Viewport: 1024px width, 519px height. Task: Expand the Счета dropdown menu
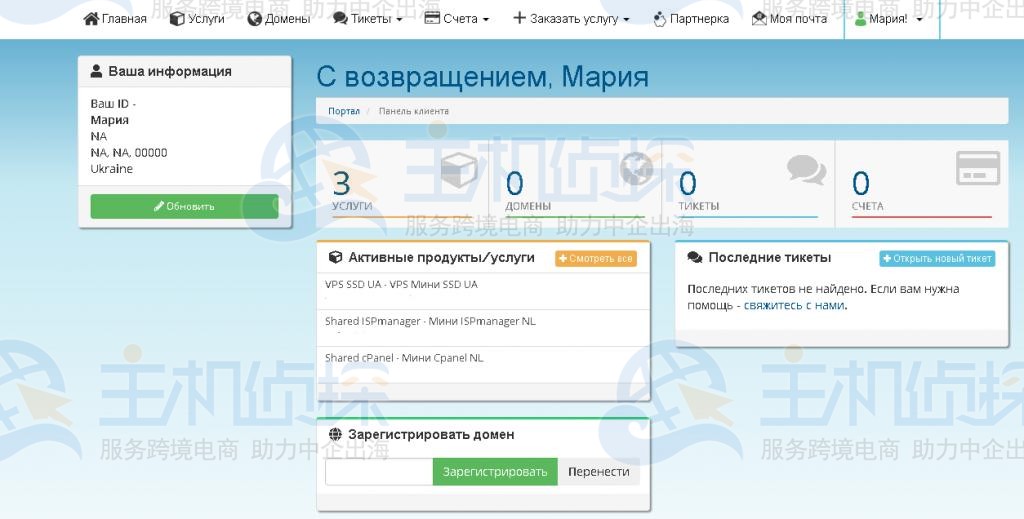(456, 19)
